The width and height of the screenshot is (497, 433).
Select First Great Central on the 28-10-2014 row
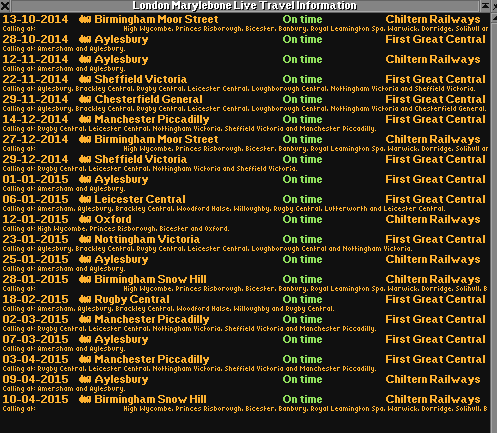point(435,39)
